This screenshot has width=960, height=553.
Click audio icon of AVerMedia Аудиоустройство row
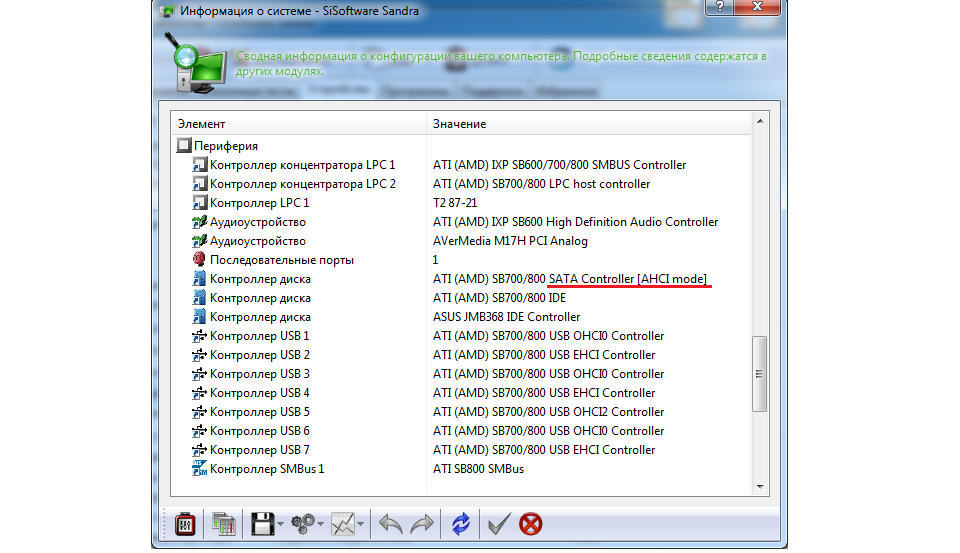click(199, 241)
